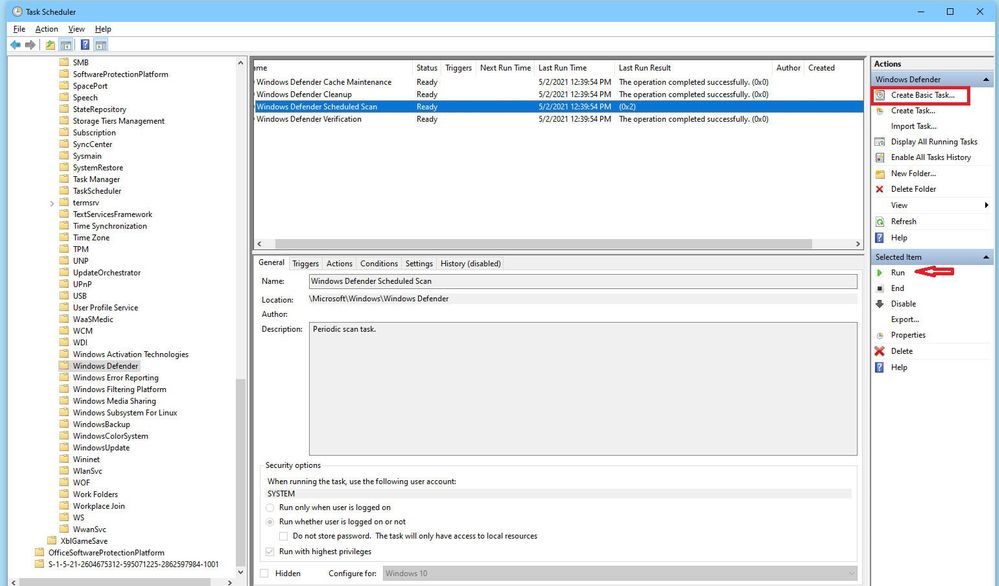Click the Name field with Windows Defender Scheduled Scan
Image resolution: width=999 pixels, height=586 pixels.
(x=583, y=281)
